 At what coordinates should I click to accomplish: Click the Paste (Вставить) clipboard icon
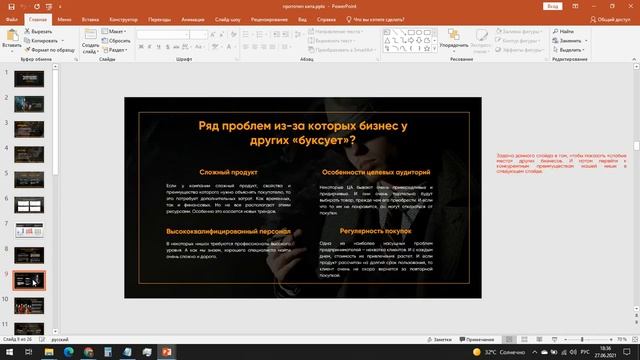coord(12,36)
